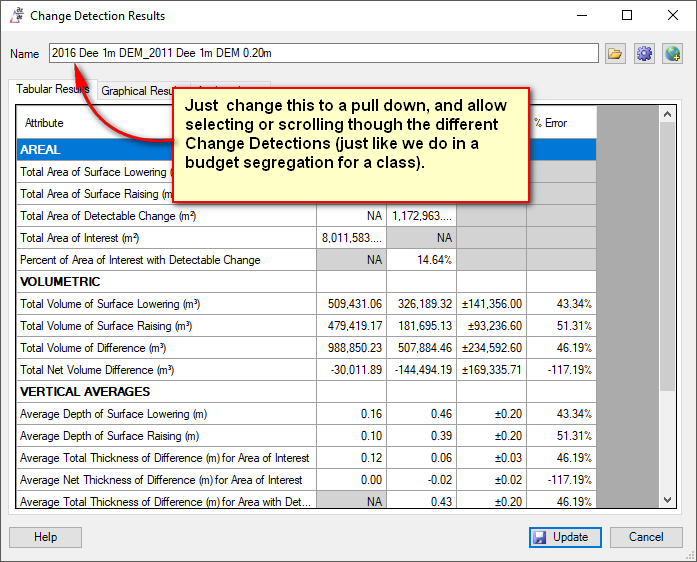Click the -0.02 net thickness cell

pos(421,480)
